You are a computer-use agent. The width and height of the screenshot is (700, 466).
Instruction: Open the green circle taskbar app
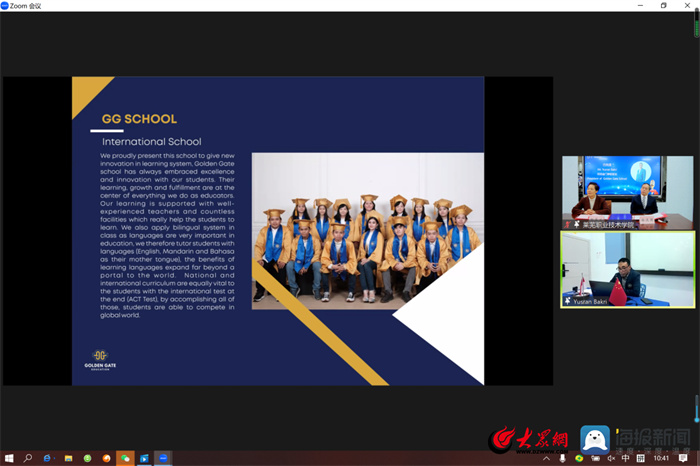87,458
